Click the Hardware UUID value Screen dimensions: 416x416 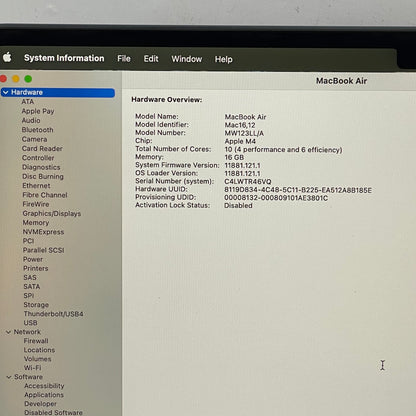pyautogui.click(x=298, y=190)
